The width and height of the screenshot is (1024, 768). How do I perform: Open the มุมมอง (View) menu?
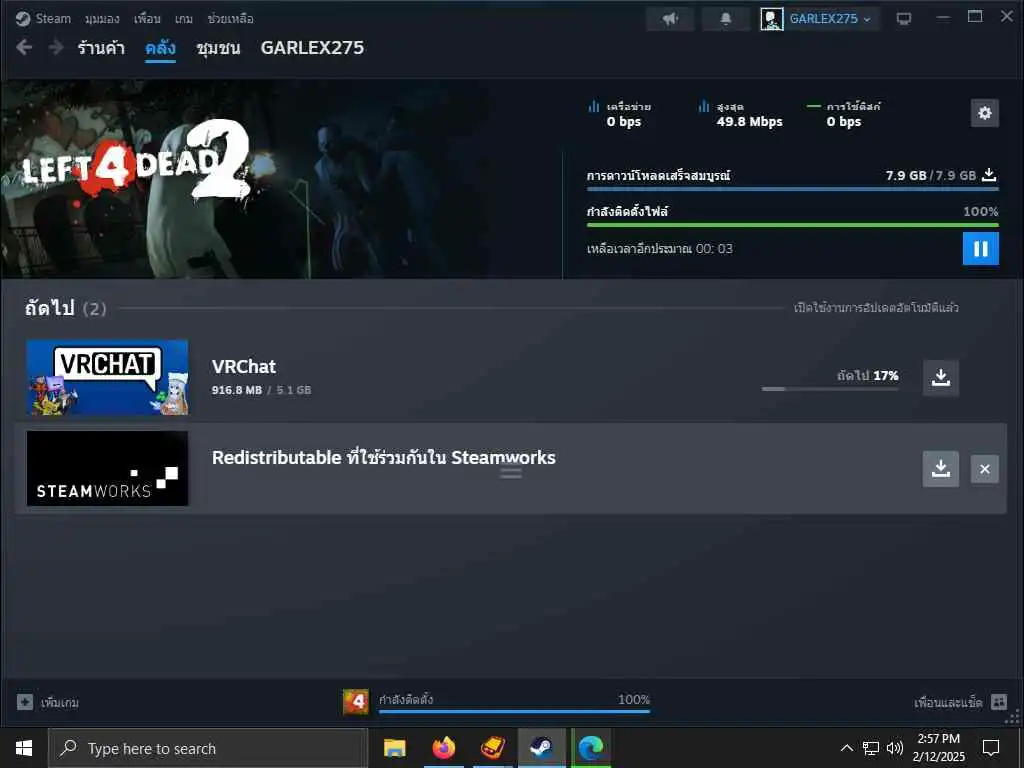pyautogui.click(x=102, y=18)
